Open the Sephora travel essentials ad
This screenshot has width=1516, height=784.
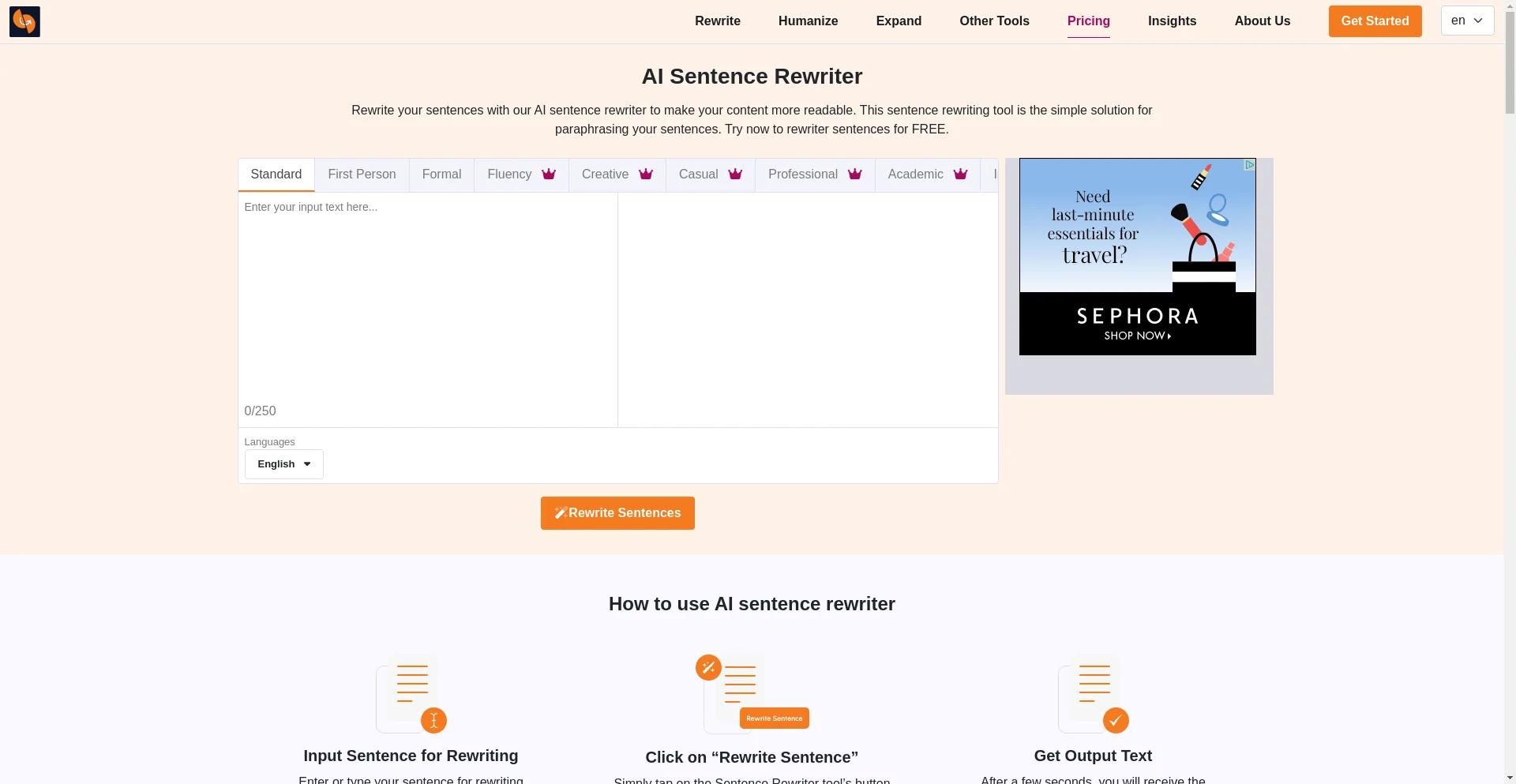1137,257
